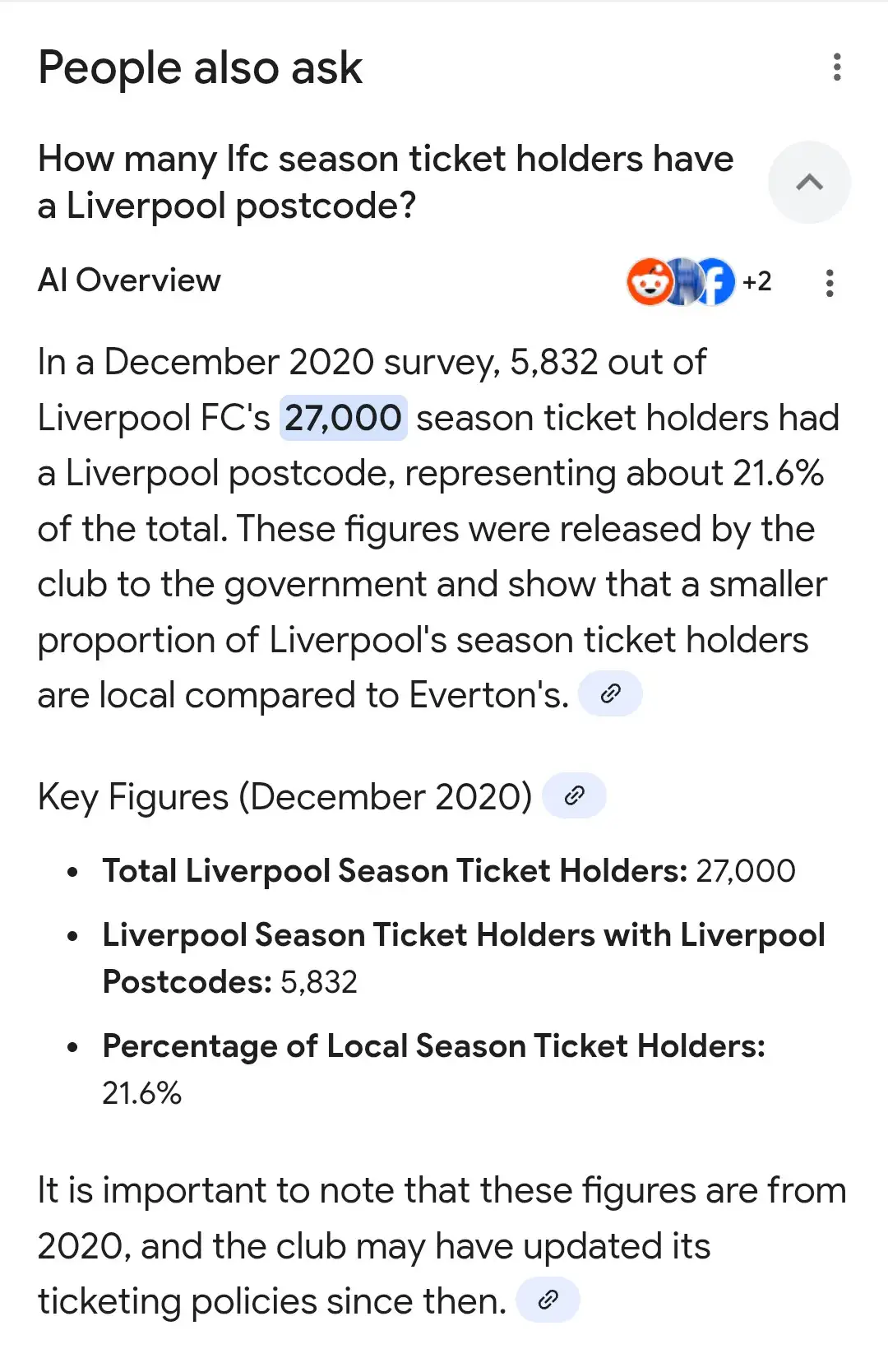Open the link icon beside Key Figures heading
The image size is (888, 1372).
pyautogui.click(x=575, y=795)
